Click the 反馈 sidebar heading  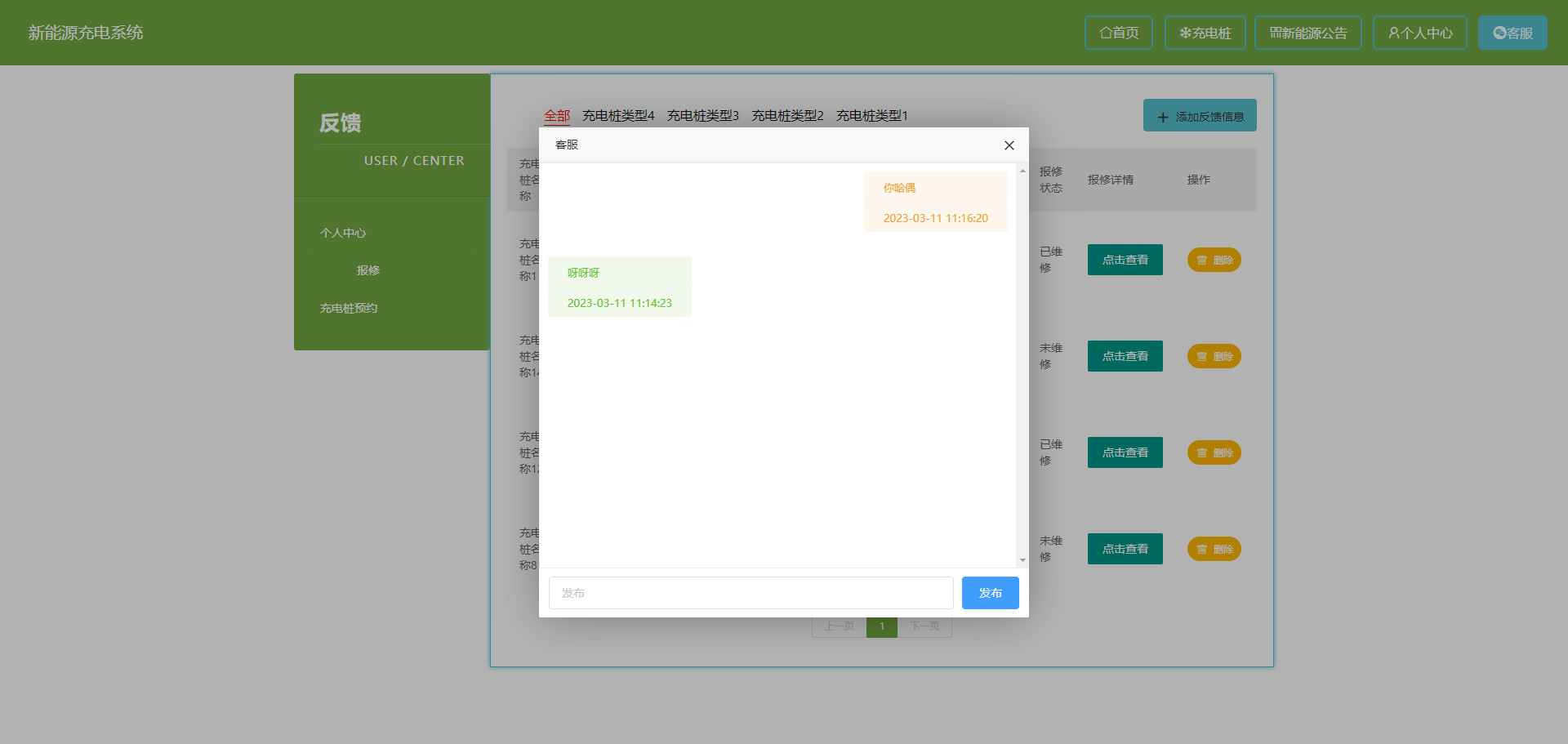click(x=341, y=123)
